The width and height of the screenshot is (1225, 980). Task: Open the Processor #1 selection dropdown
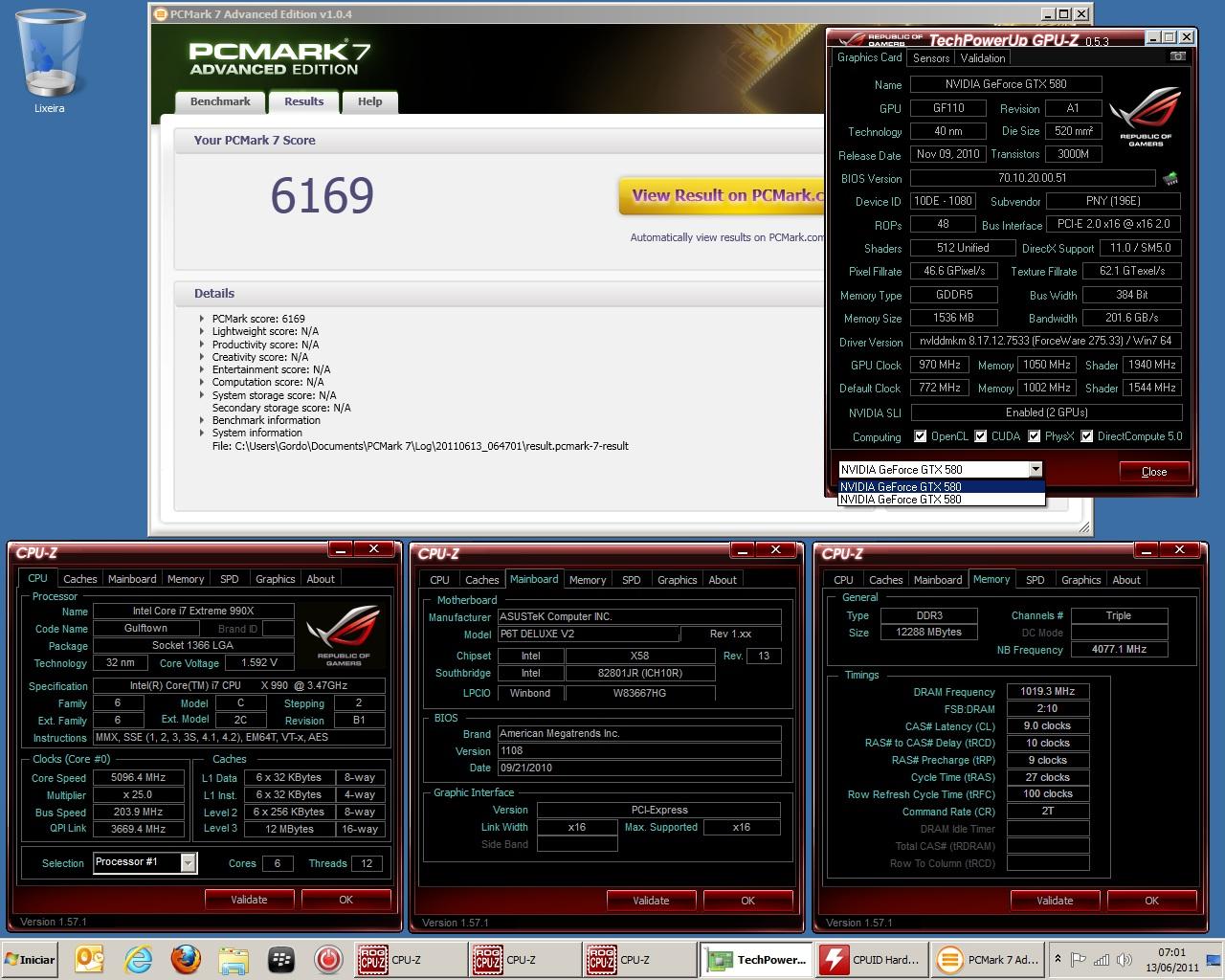(x=188, y=862)
